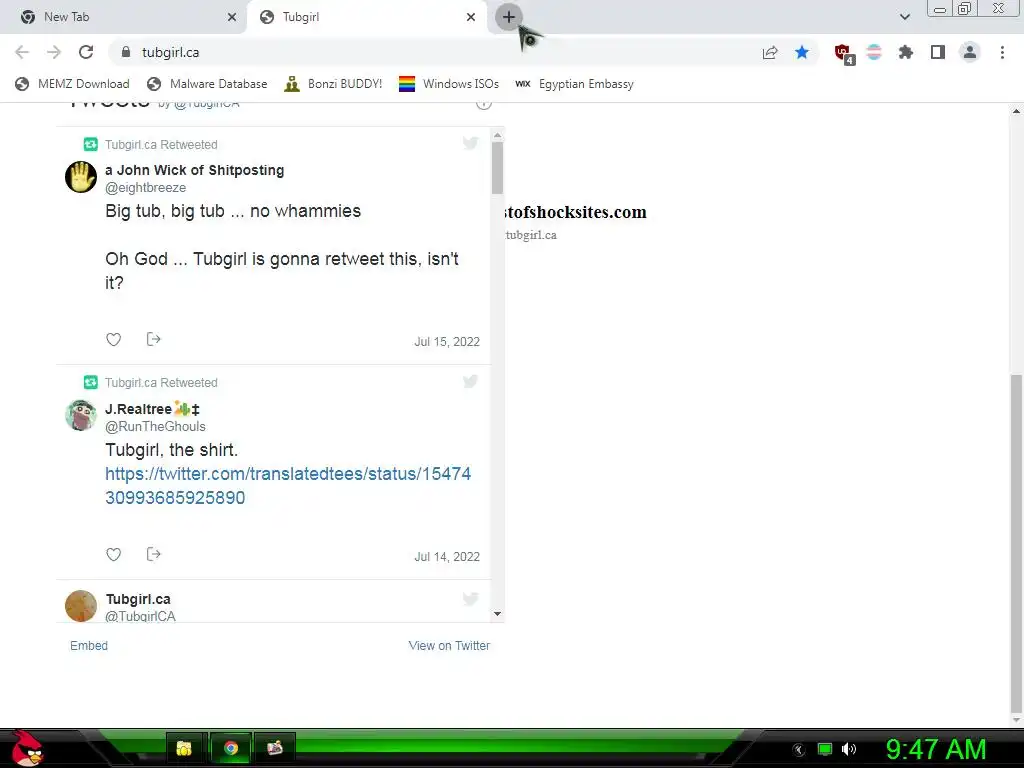The image size is (1024, 768).
Task: Open the Tubgirl.ca account name
Action: point(138,599)
